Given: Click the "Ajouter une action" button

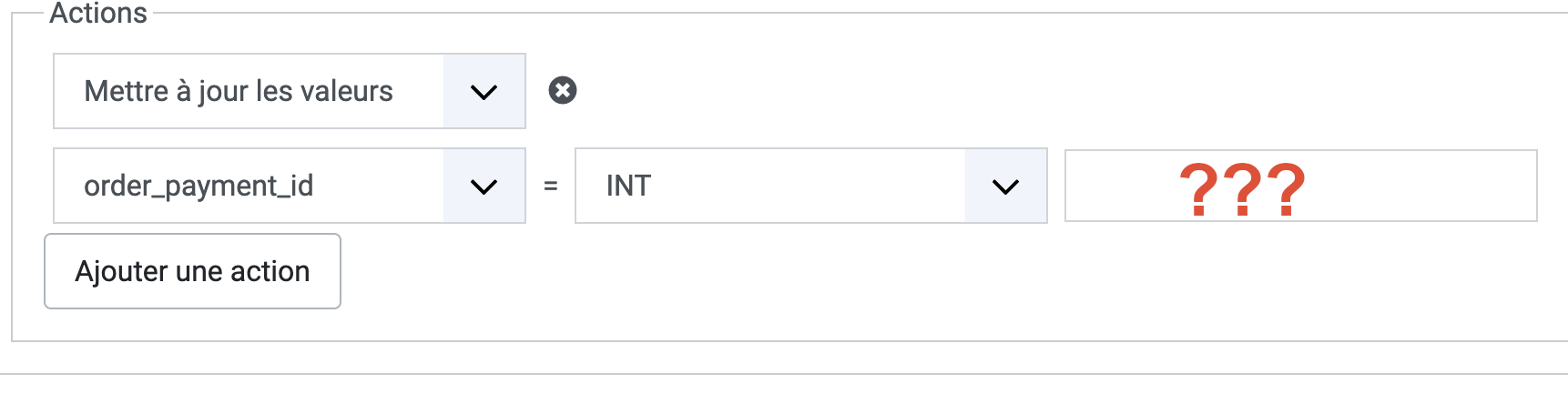Looking at the screenshot, I should (x=192, y=271).
